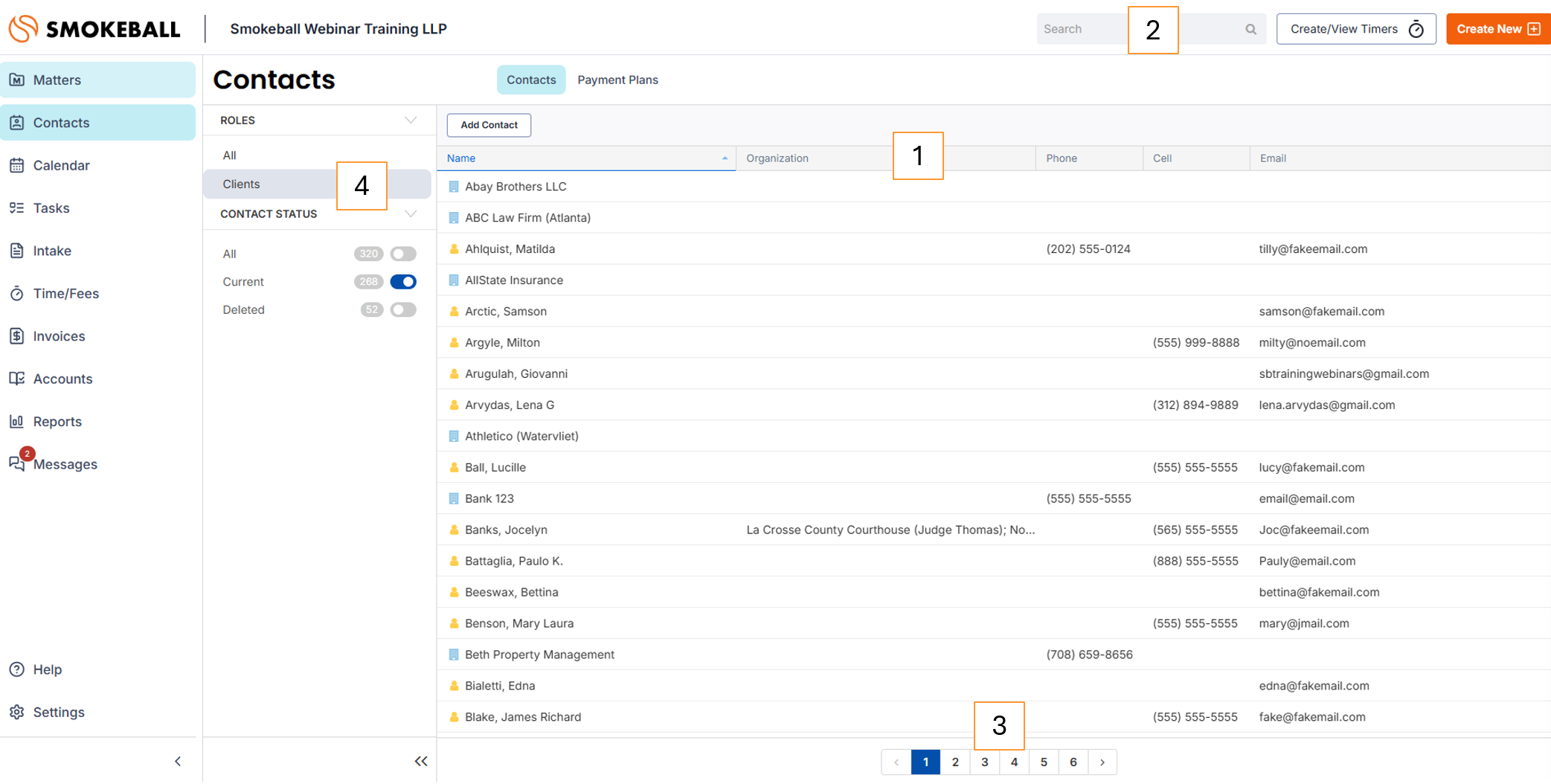The height and width of the screenshot is (784, 1551).
Task: Enable the Deleted contact status toggle
Action: 403,310
